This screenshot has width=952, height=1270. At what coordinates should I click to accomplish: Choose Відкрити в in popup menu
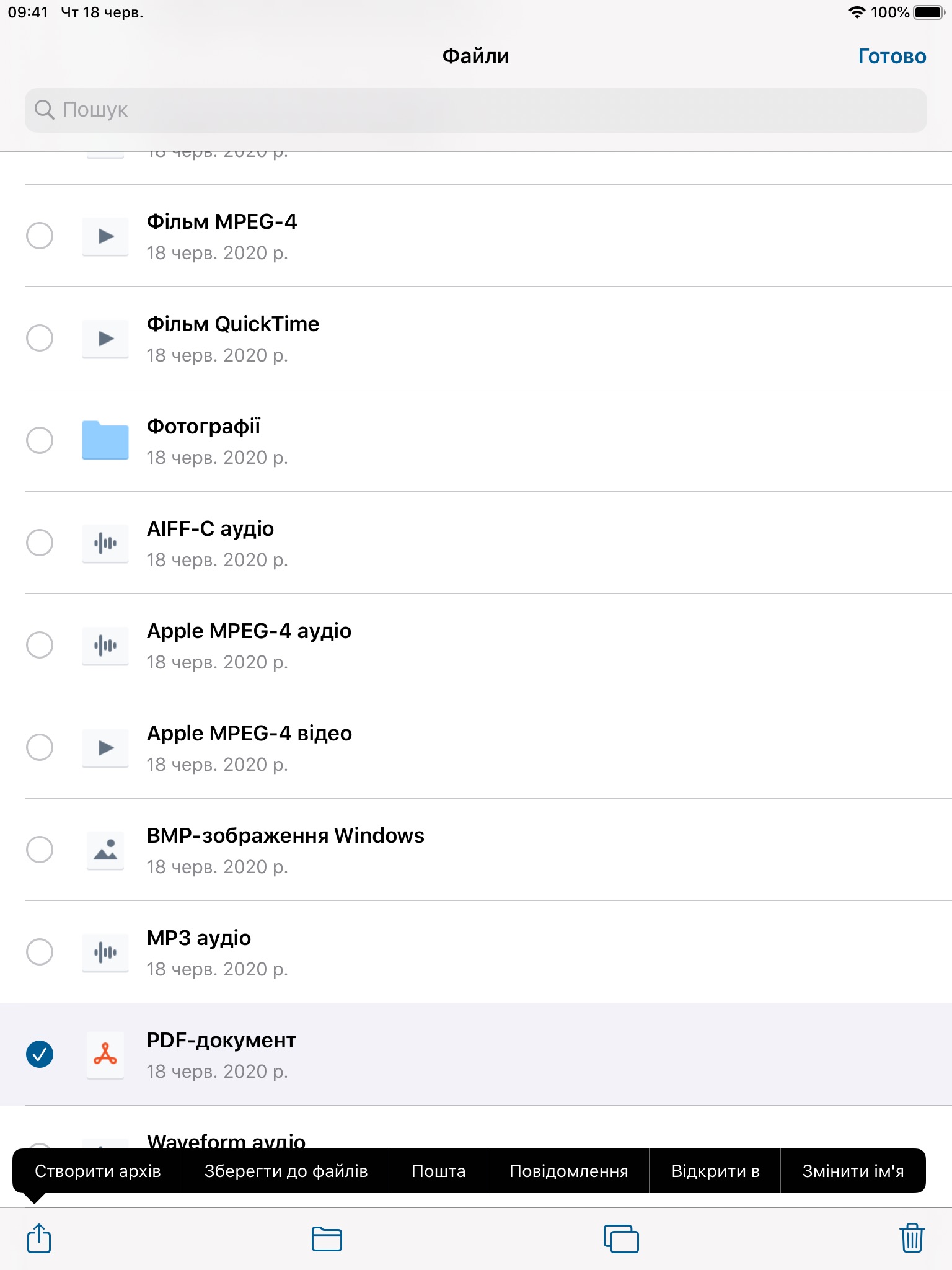pyautogui.click(x=715, y=1171)
